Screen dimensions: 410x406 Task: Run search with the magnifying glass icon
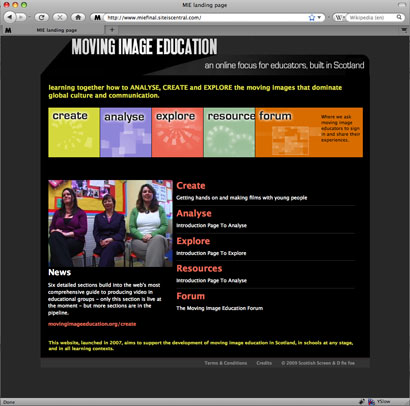[399, 17]
